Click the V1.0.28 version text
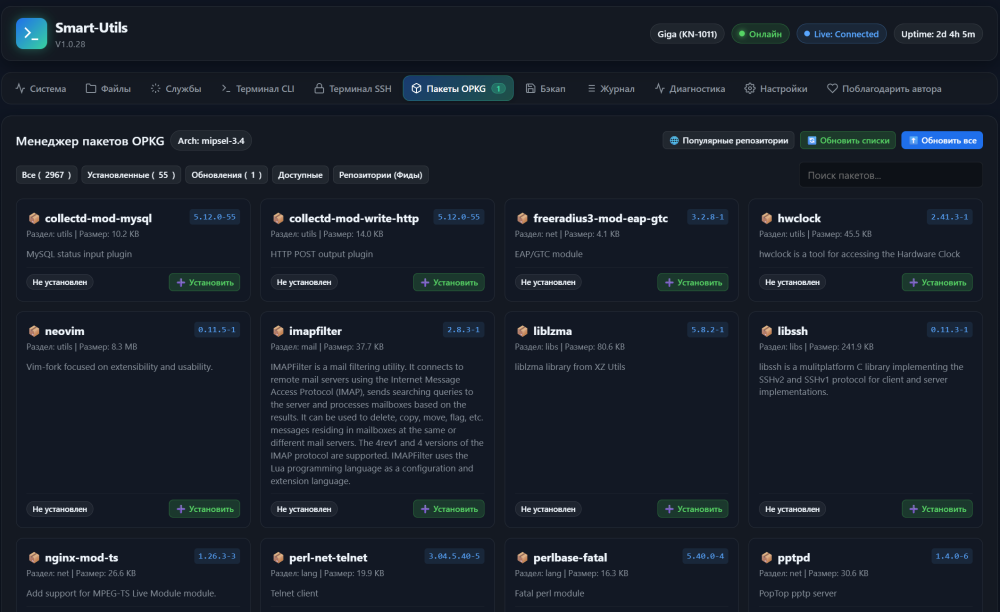1000x612 pixels. (x=70, y=44)
